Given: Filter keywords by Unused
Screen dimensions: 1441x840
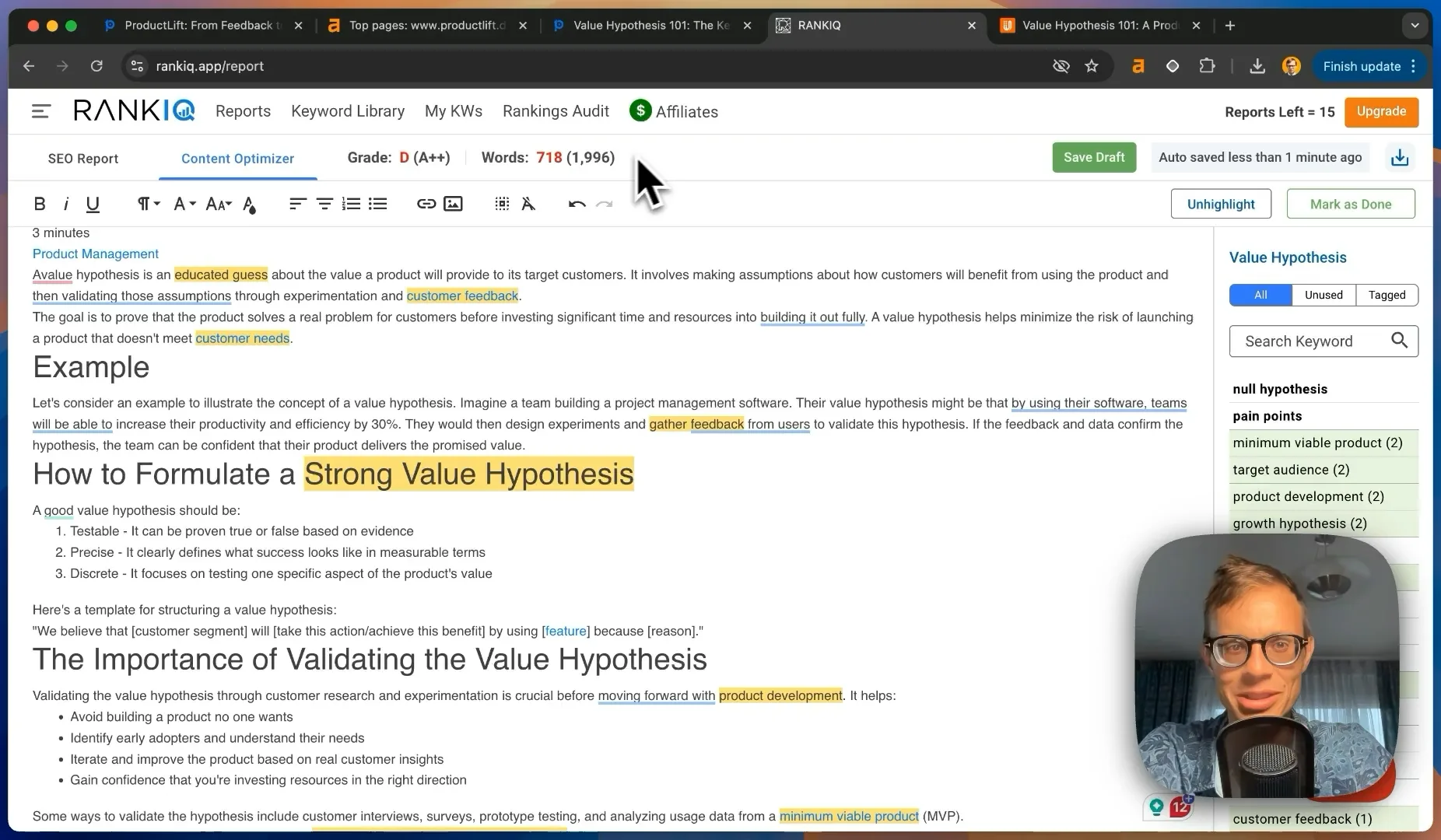Looking at the screenshot, I should point(1324,295).
